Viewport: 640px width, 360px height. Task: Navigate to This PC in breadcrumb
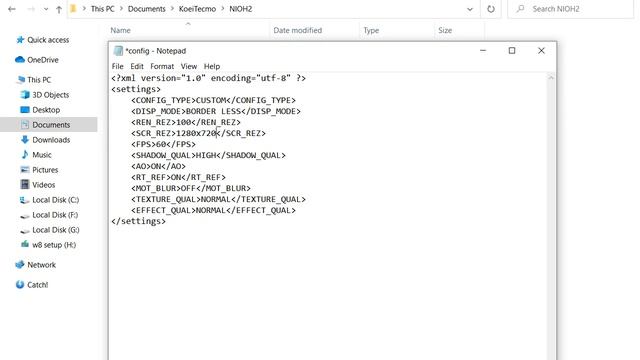[102, 9]
